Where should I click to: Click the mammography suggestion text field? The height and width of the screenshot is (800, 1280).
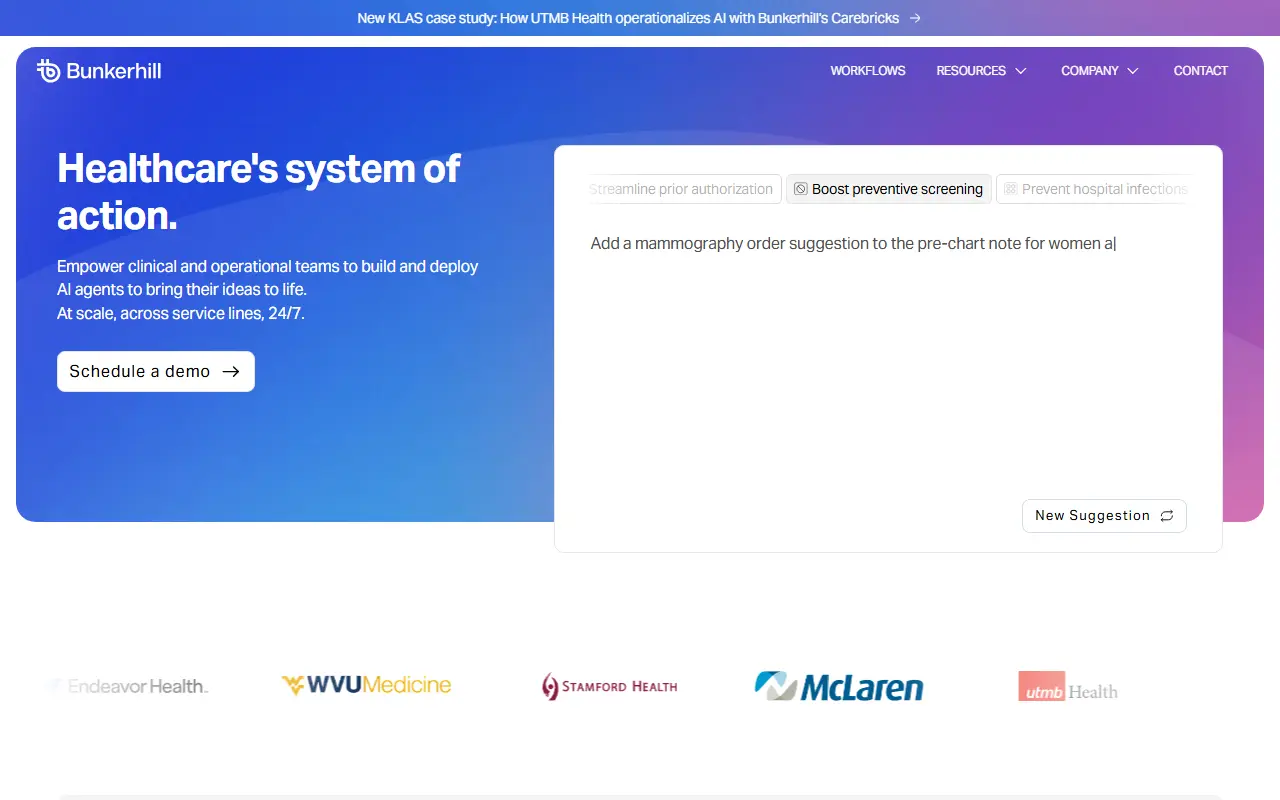coord(888,243)
